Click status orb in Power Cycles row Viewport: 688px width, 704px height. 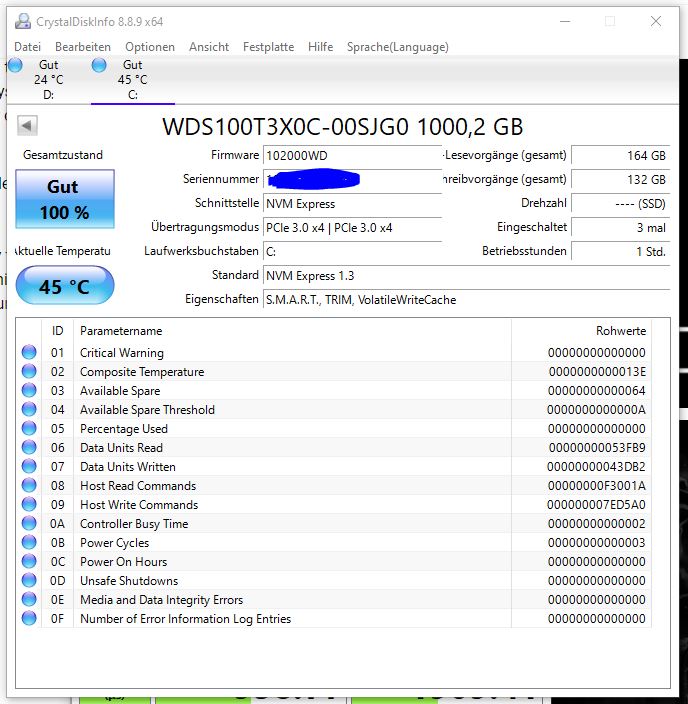pos(29,542)
